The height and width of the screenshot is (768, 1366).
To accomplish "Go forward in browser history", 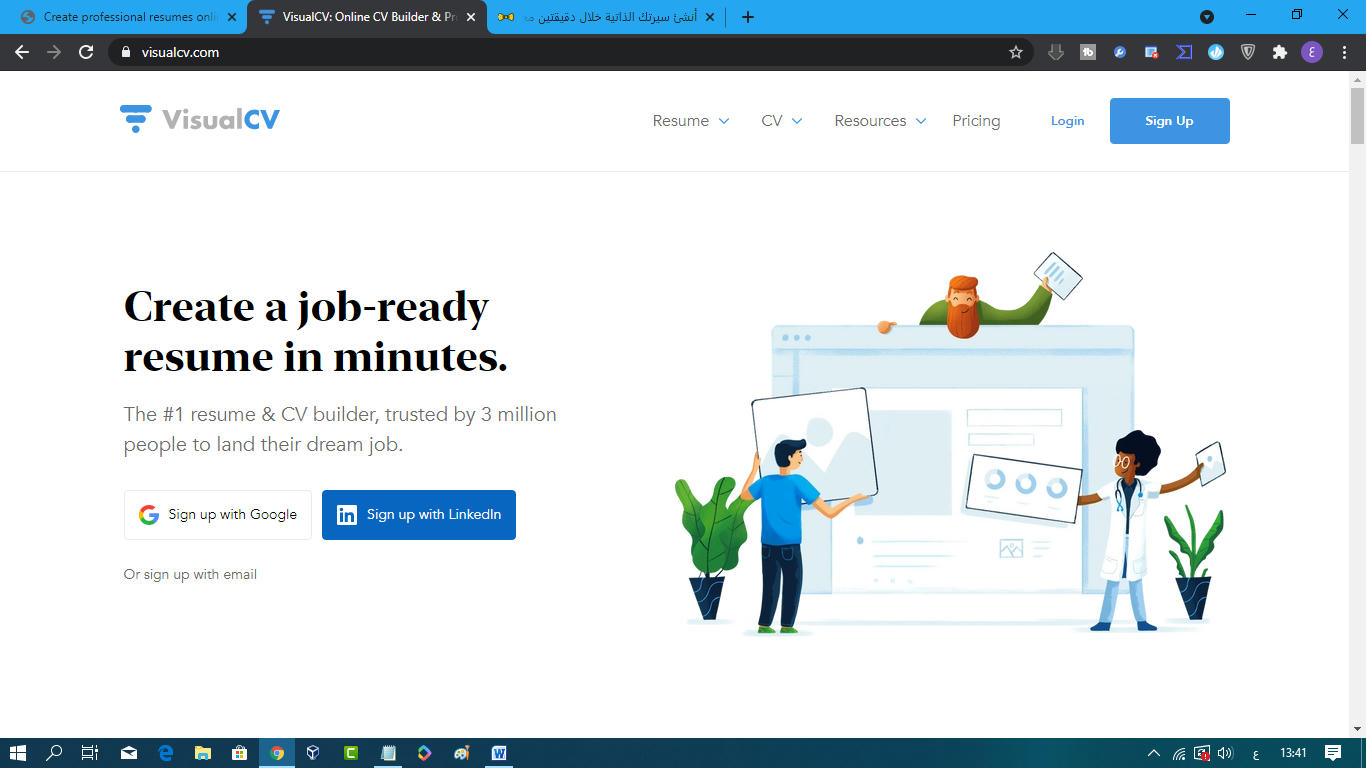I will tap(54, 52).
